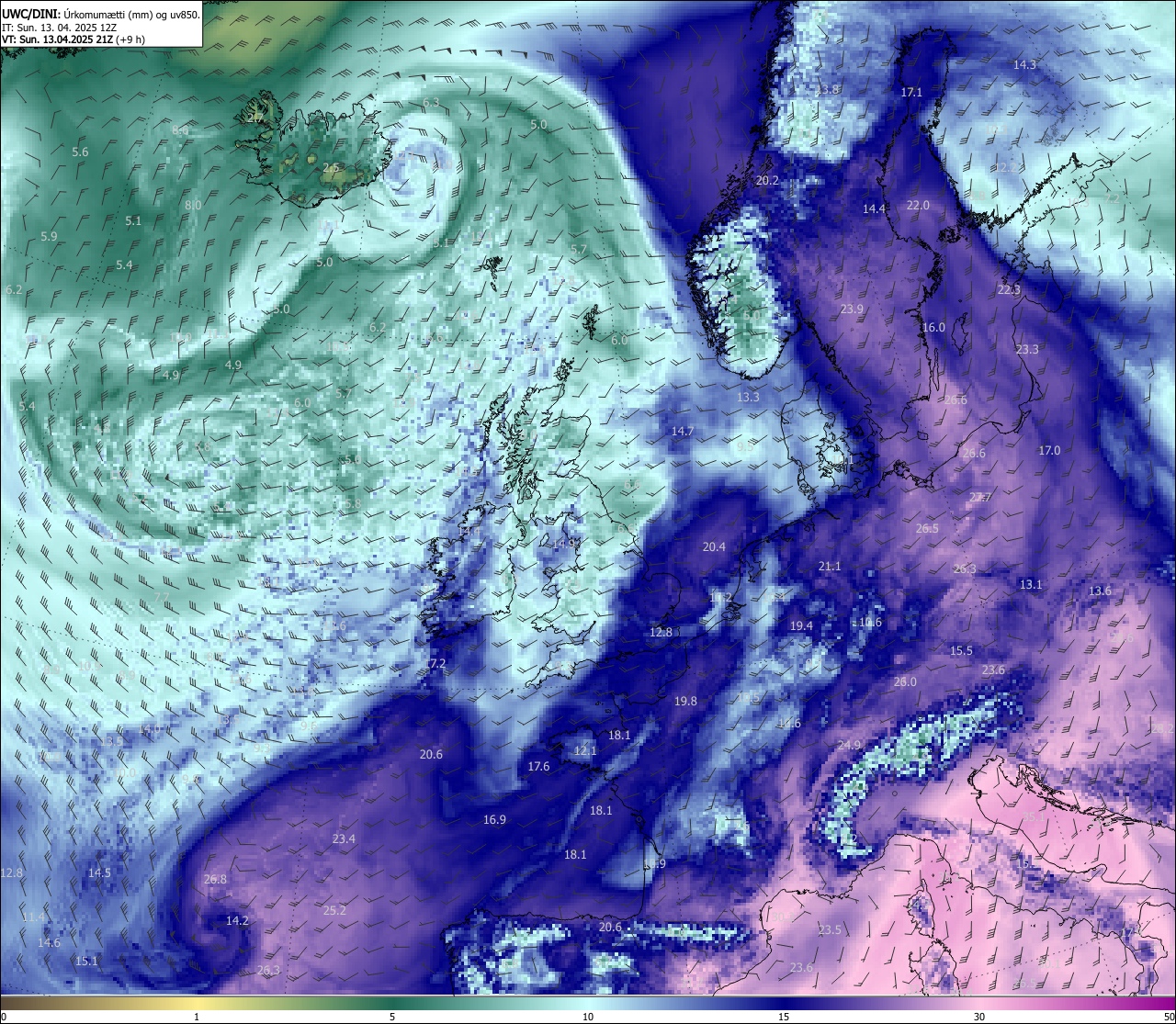Click the 15.5 map value
The height and width of the screenshot is (1024, 1176).
[961, 651]
